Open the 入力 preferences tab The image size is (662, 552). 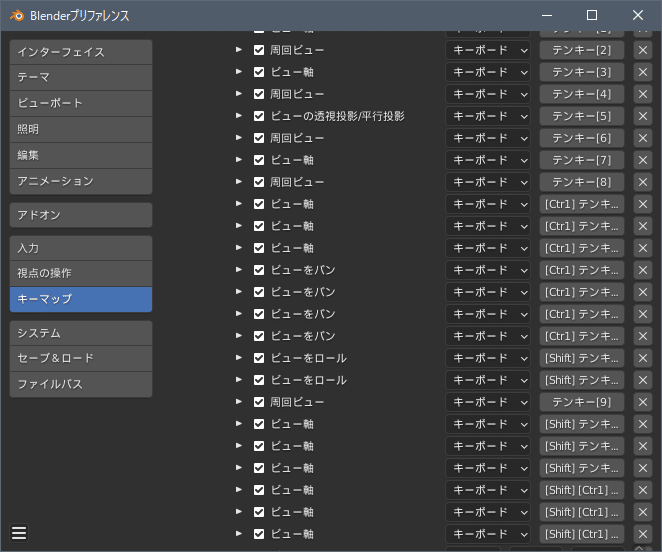(81, 248)
